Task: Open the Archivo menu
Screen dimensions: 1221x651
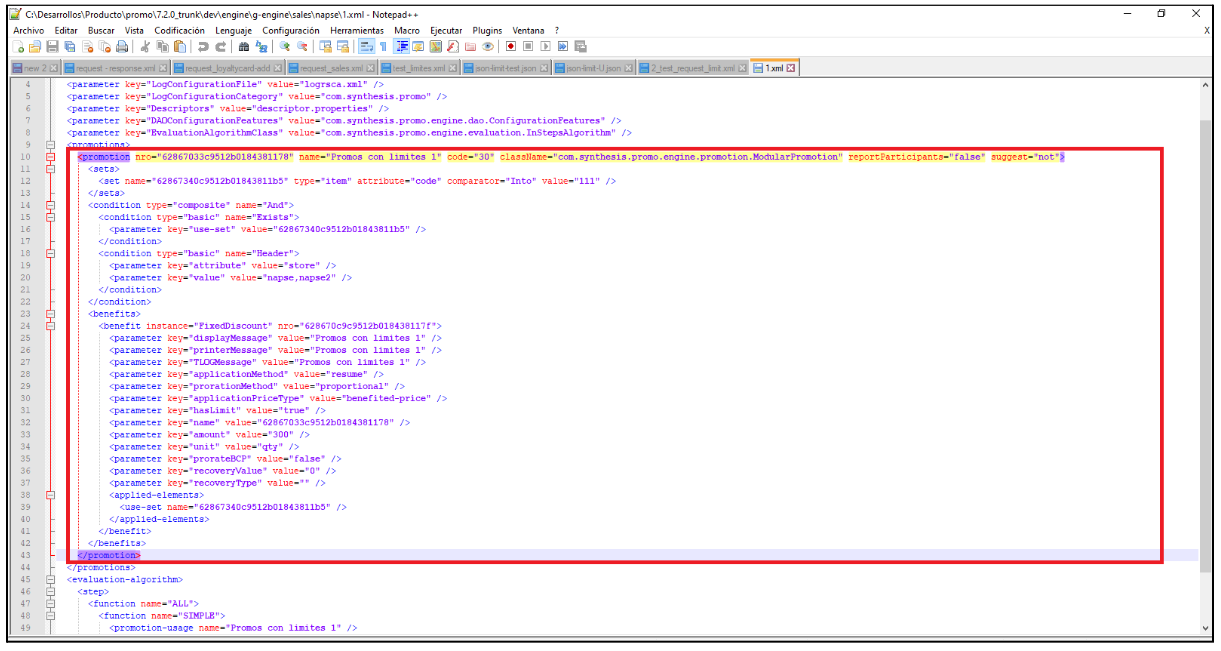Action: click(29, 31)
